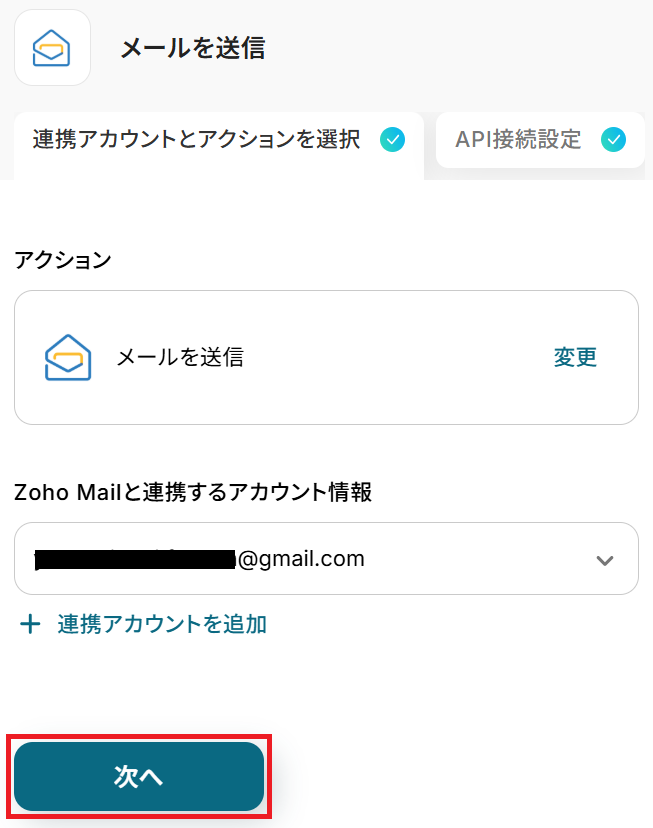653x828 pixels.
Task: Click the checkmark badge beside API接続設定
Action: pyautogui.click(x=613, y=140)
